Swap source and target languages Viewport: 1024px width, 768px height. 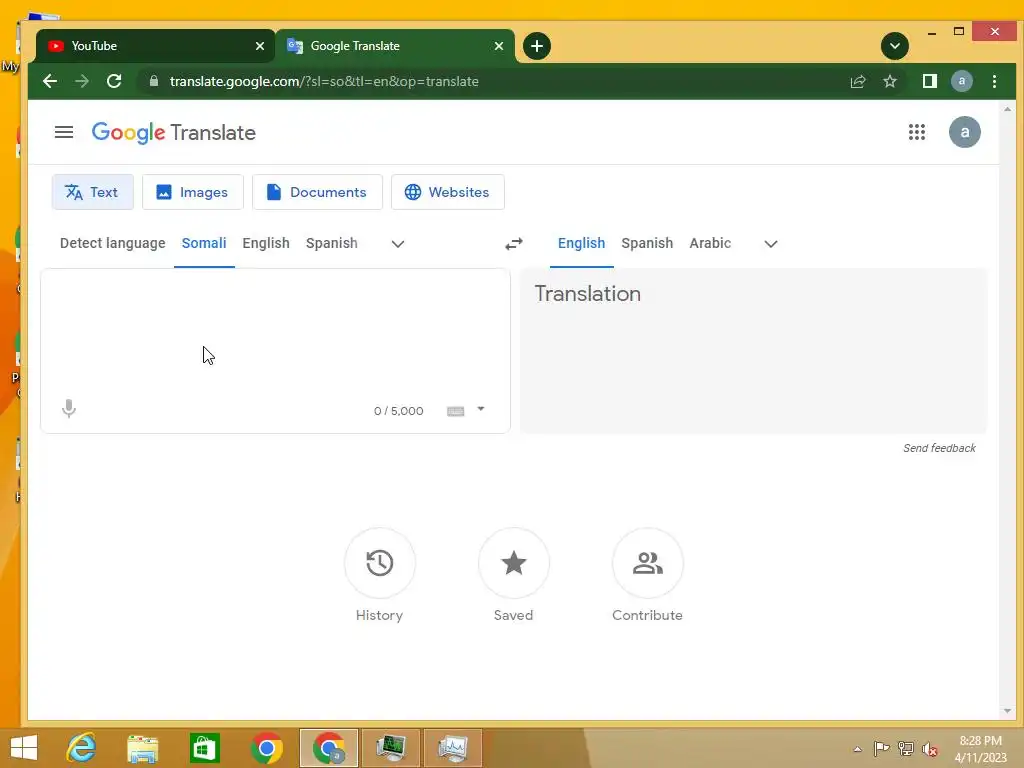514,244
